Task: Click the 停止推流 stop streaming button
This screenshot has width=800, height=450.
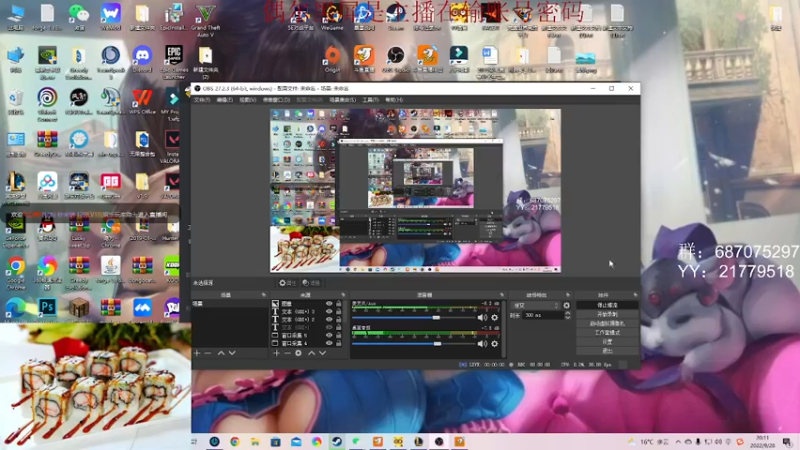Action: coord(607,305)
